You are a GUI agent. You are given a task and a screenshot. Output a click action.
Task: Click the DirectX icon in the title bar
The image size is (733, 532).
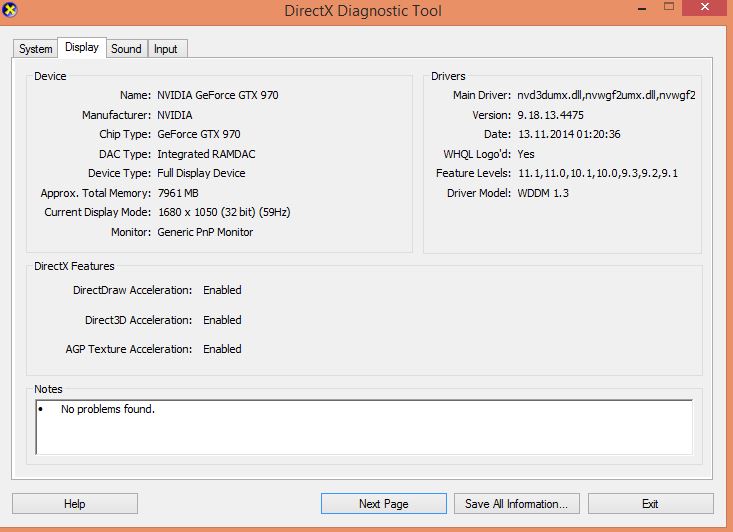point(9,10)
